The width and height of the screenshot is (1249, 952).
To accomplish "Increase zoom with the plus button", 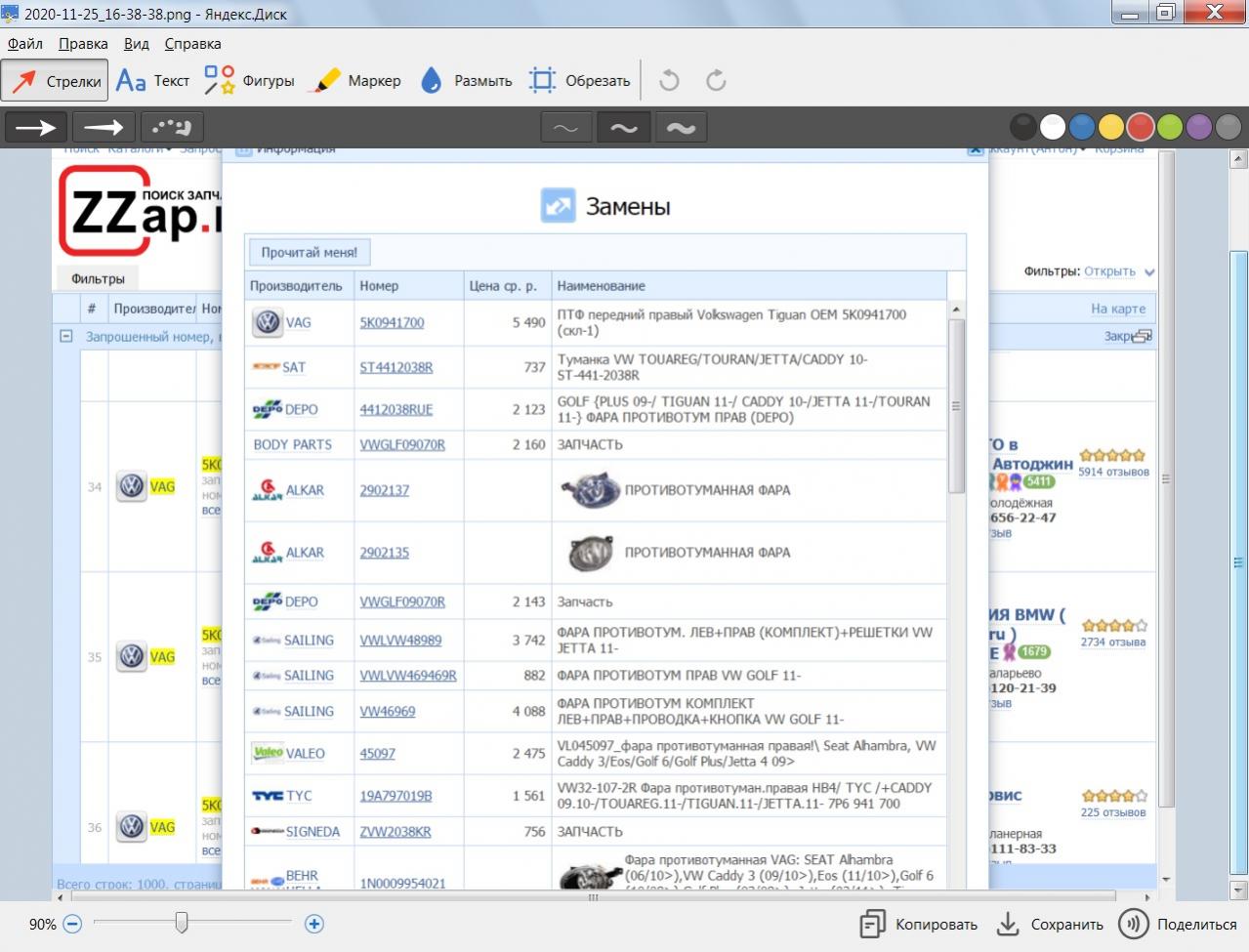I will [x=314, y=924].
